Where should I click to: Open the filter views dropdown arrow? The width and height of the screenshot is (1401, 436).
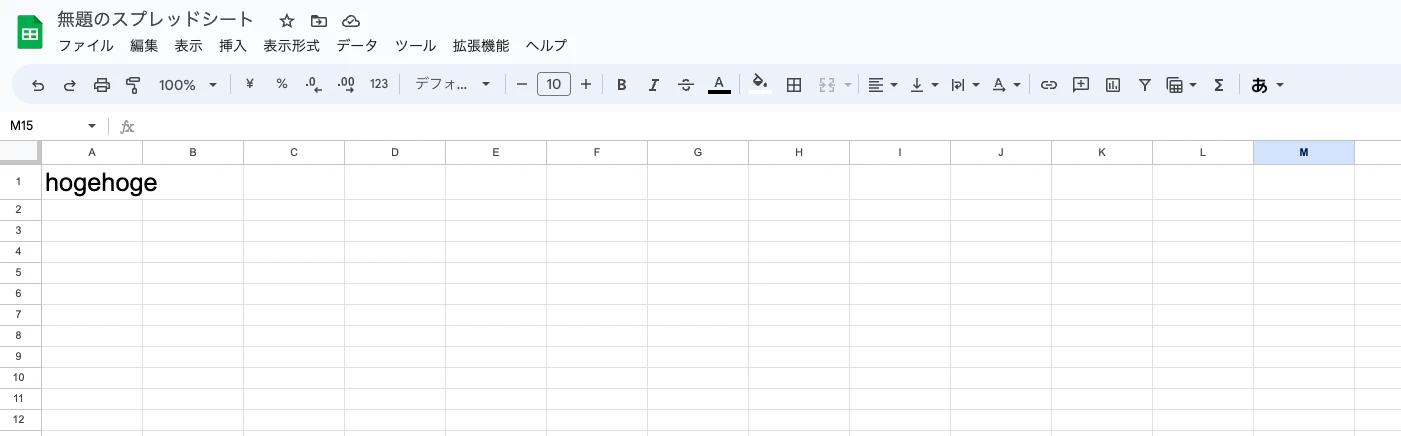pyautogui.click(x=1193, y=85)
